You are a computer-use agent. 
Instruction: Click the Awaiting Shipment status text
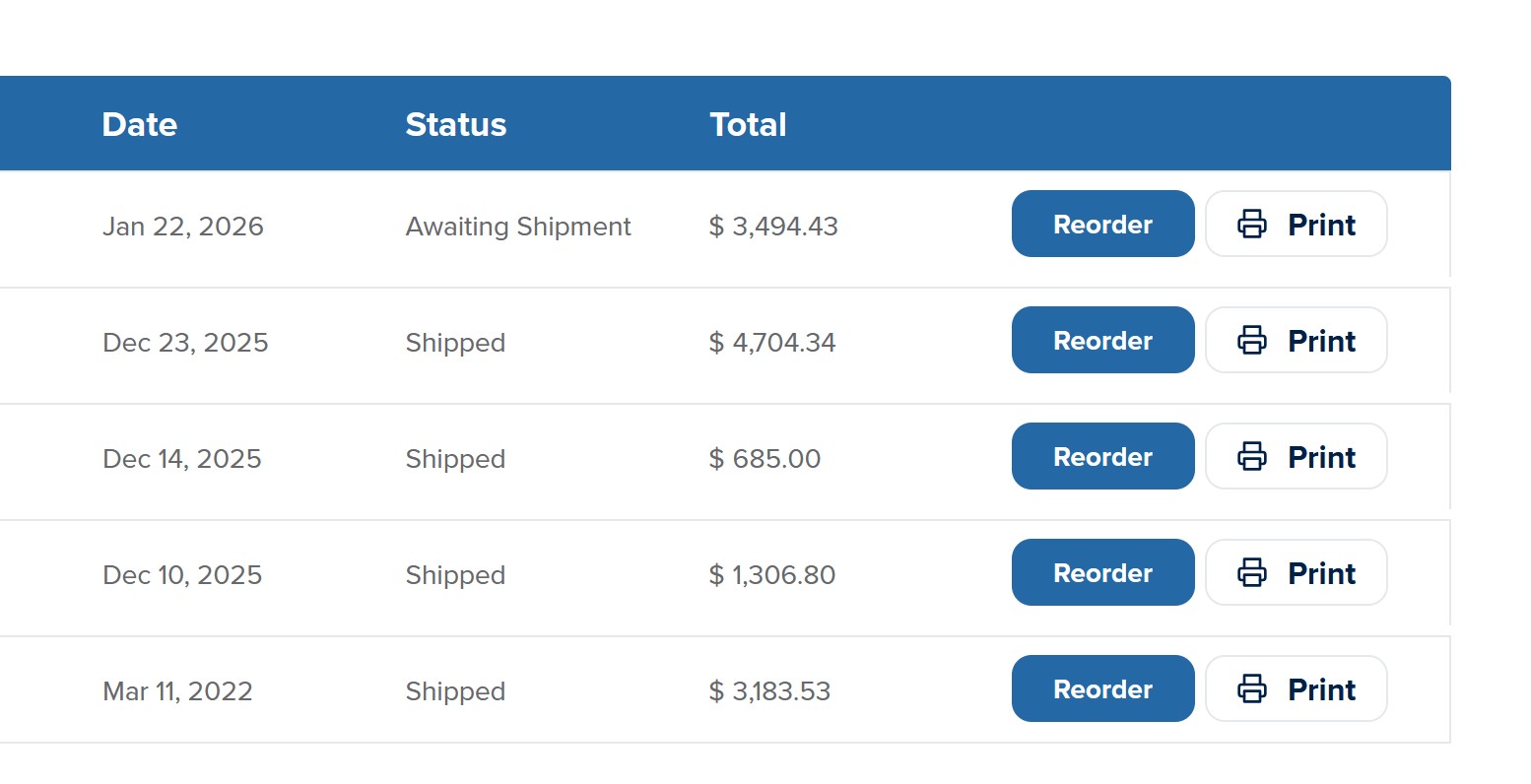[x=518, y=227]
